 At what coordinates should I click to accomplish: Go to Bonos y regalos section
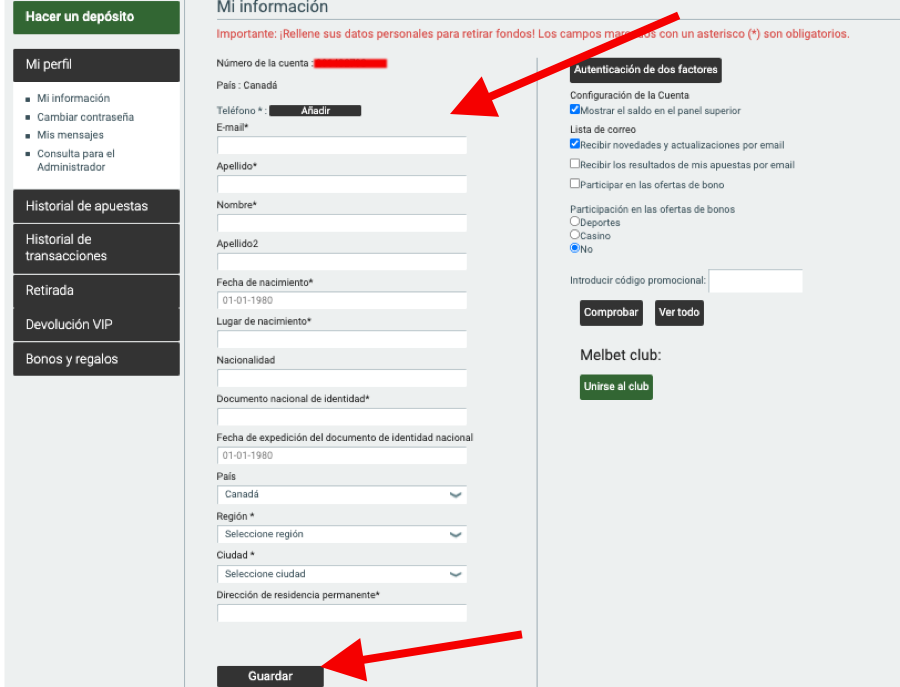[x=96, y=359]
